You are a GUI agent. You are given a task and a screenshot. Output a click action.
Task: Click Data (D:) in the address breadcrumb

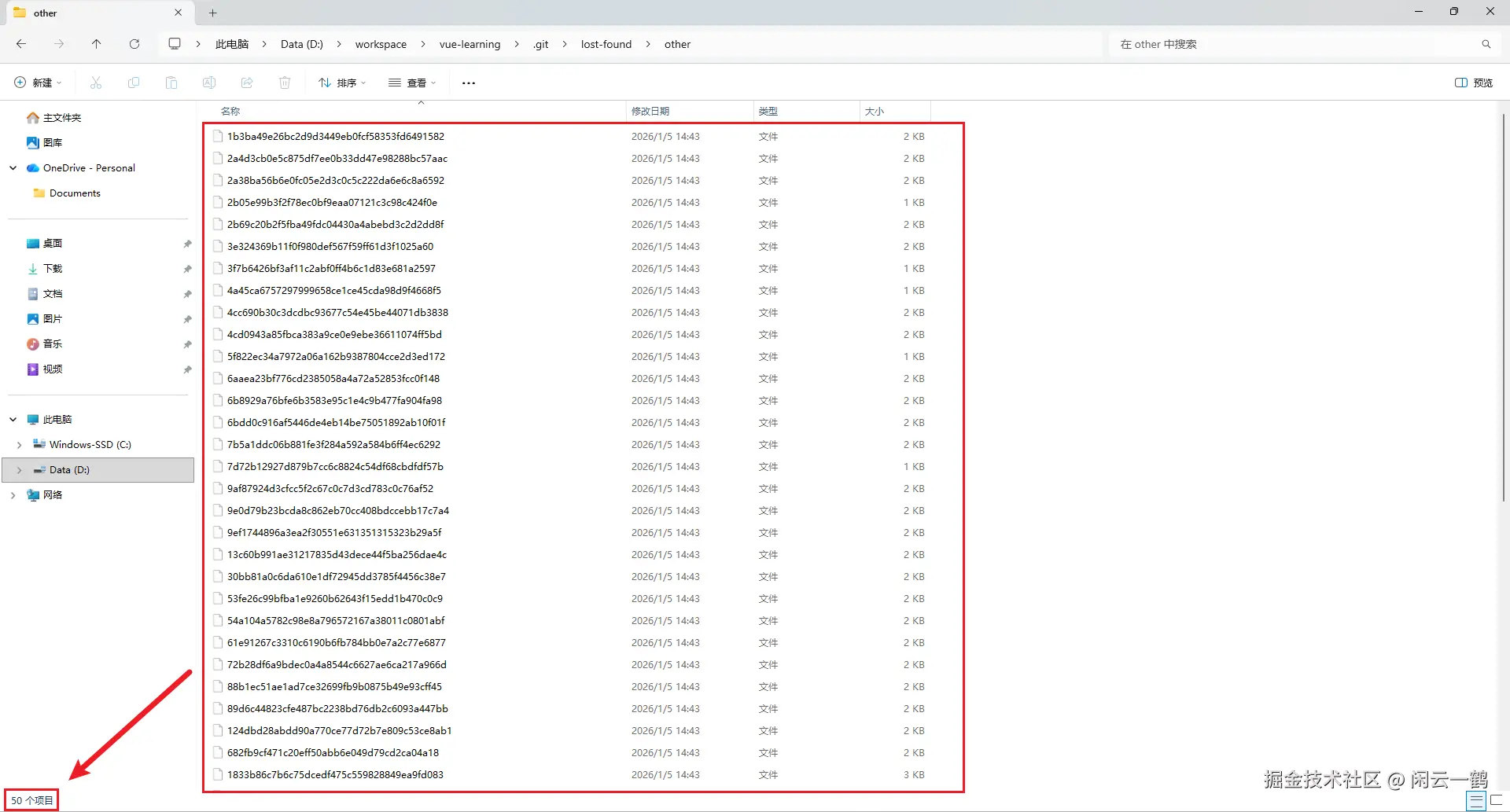tap(302, 44)
